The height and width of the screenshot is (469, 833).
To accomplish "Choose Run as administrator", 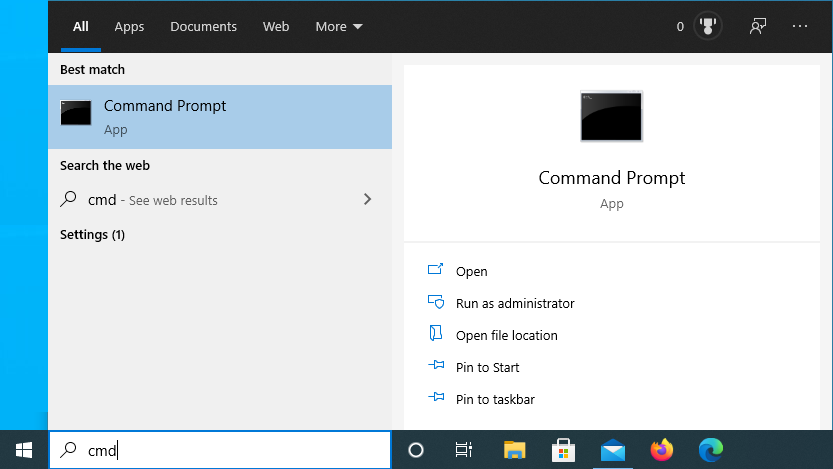I will (x=514, y=303).
